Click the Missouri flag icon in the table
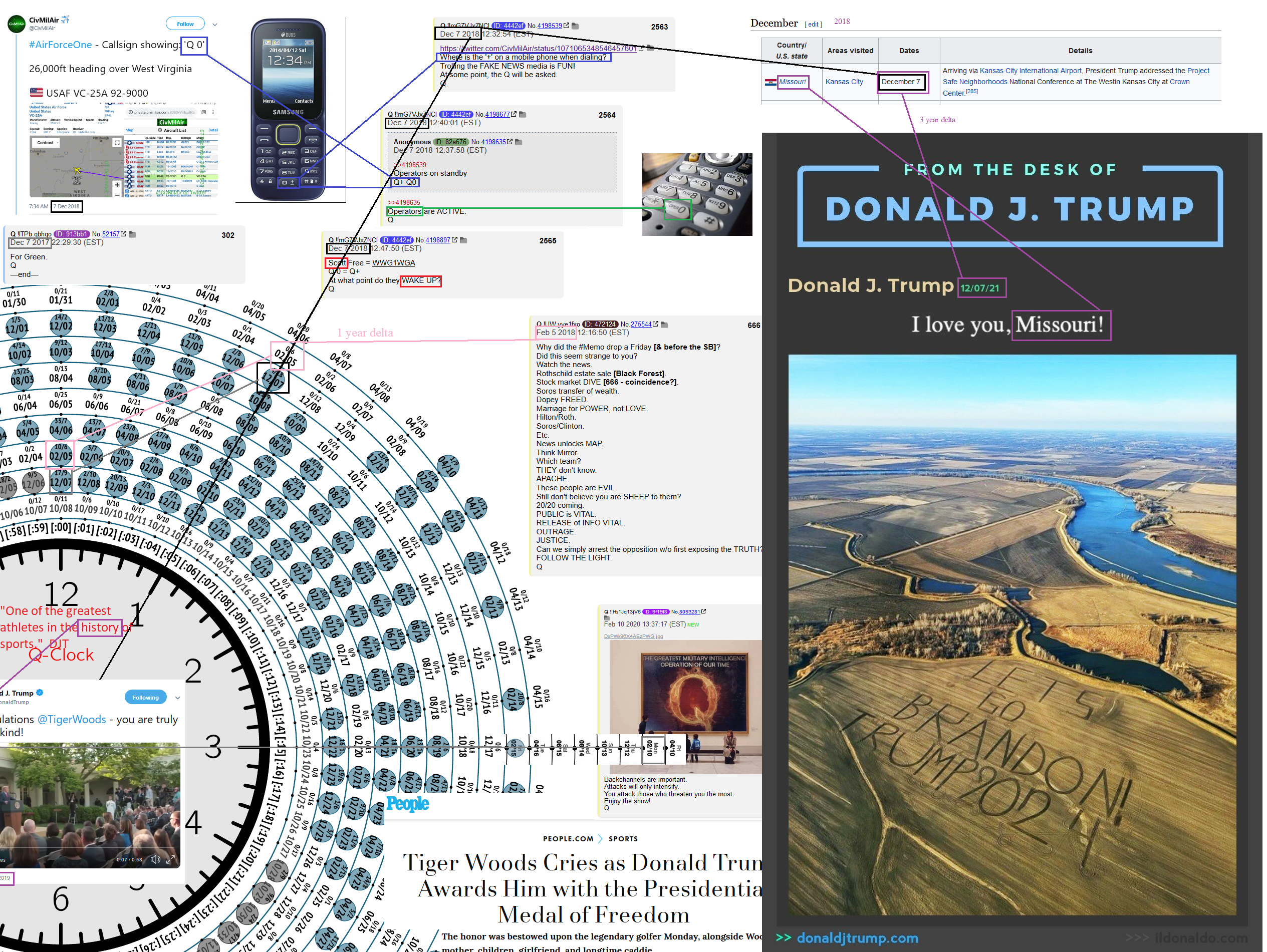 (771, 83)
